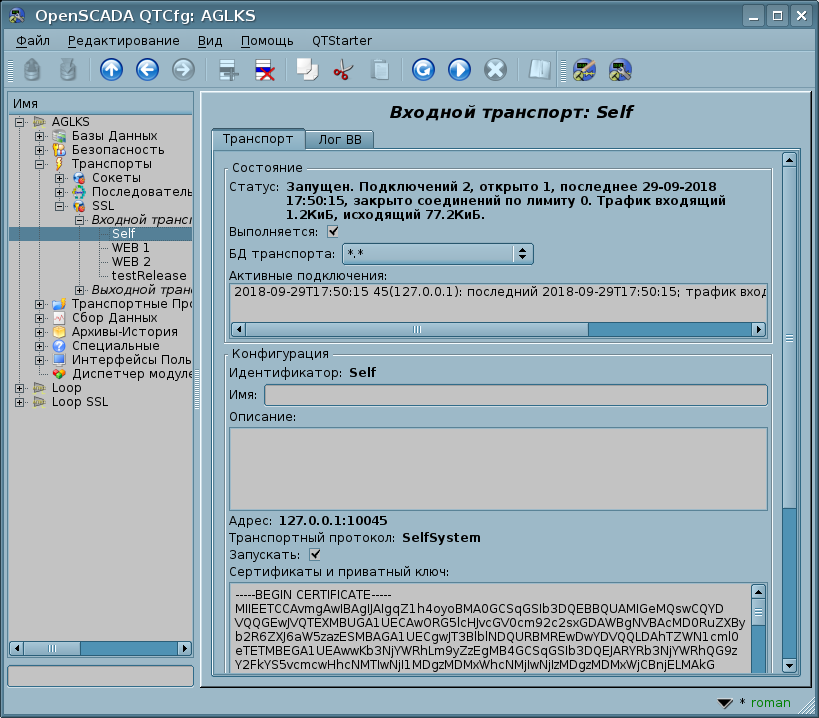Image resolution: width=819 pixels, height=718 pixels.
Task: Open the Помощь menu
Action: 267,41
